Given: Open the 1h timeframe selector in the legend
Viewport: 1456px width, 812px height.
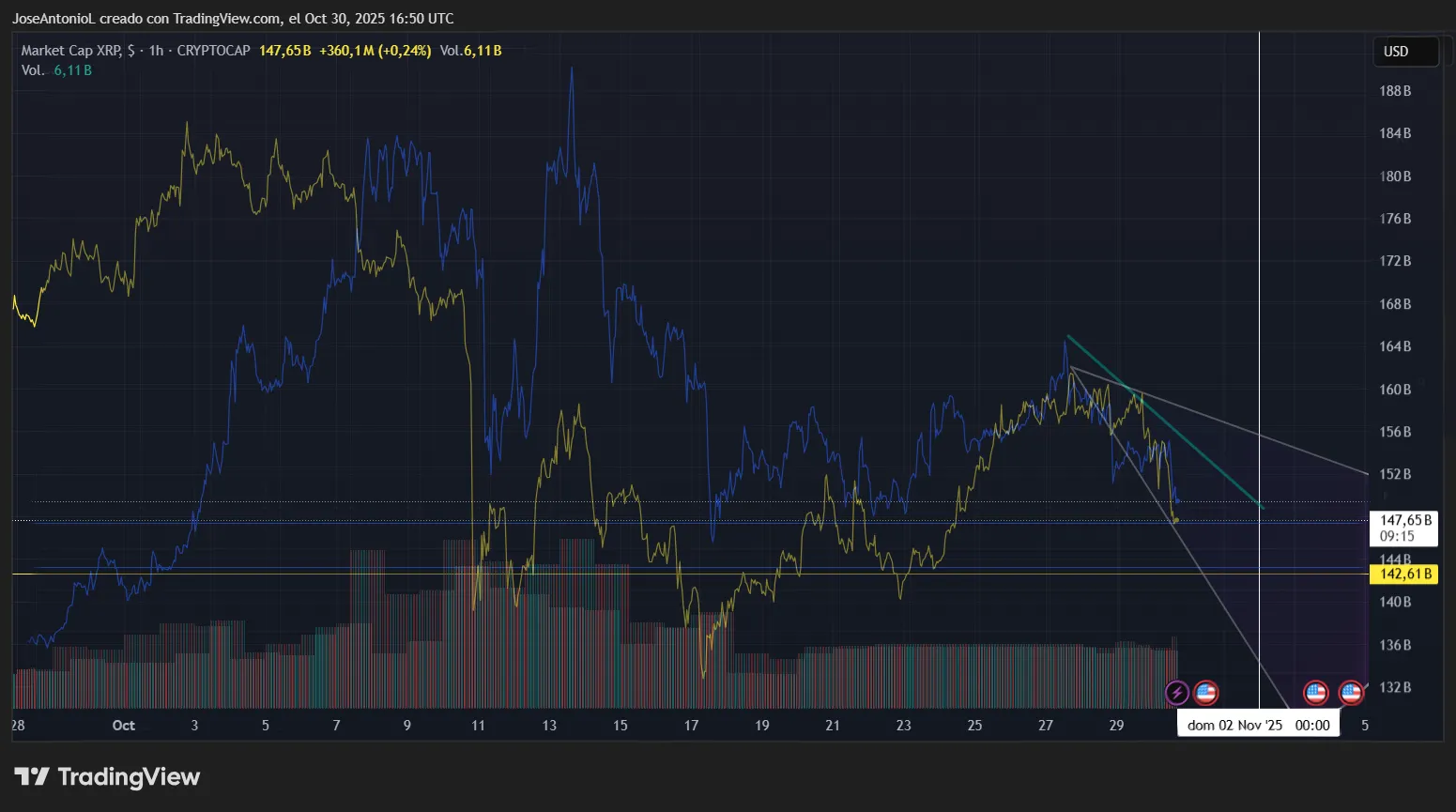Looking at the screenshot, I should [x=156, y=51].
